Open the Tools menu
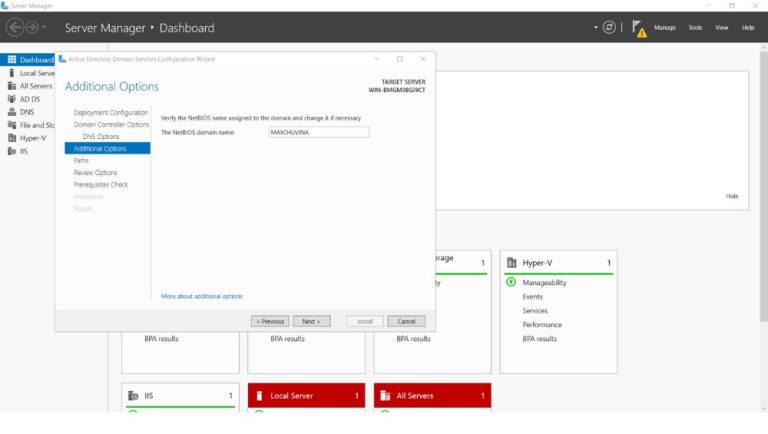This screenshot has height=434, width=768. point(695,28)
